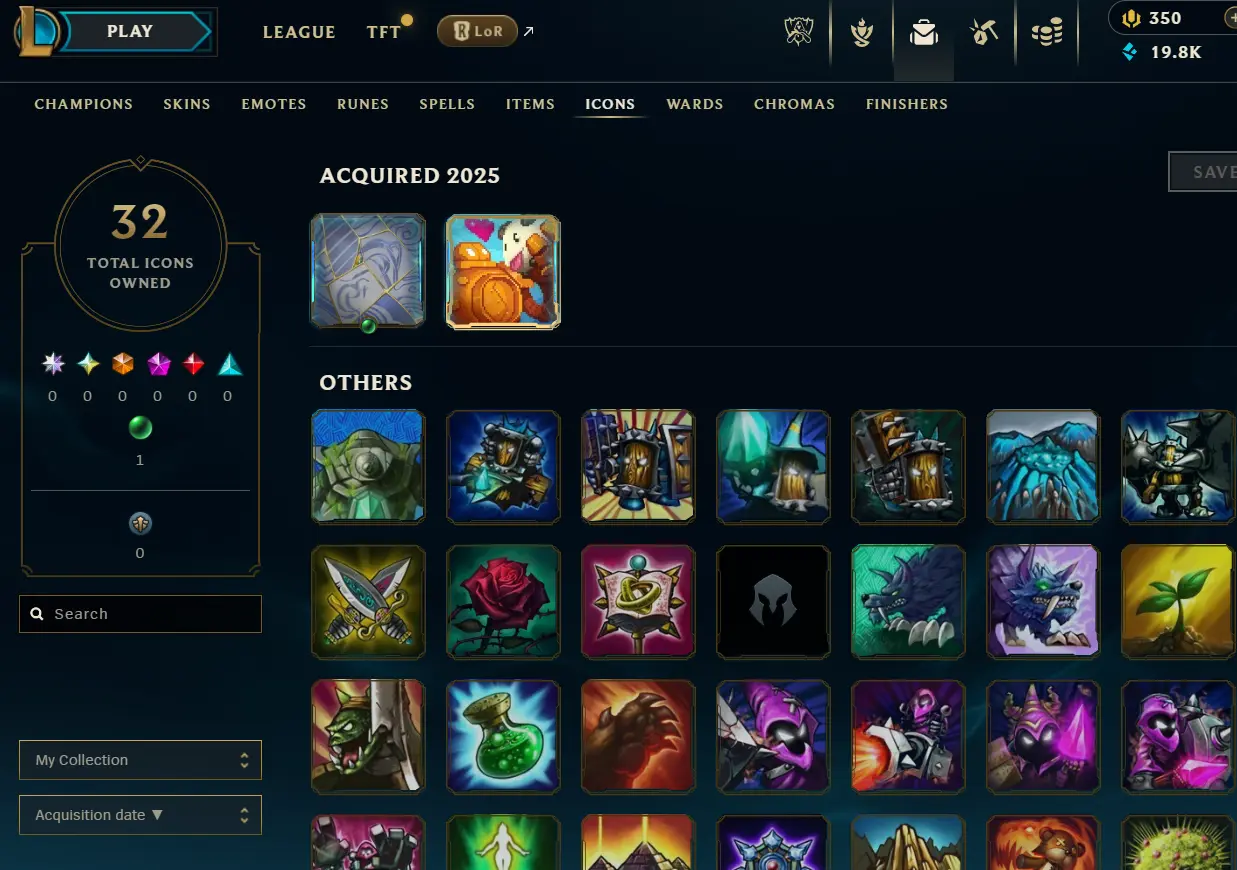Click the icon Search field
Image resolution: width=1237 pixels, height=870 pixels.
(x=140, y=614)
